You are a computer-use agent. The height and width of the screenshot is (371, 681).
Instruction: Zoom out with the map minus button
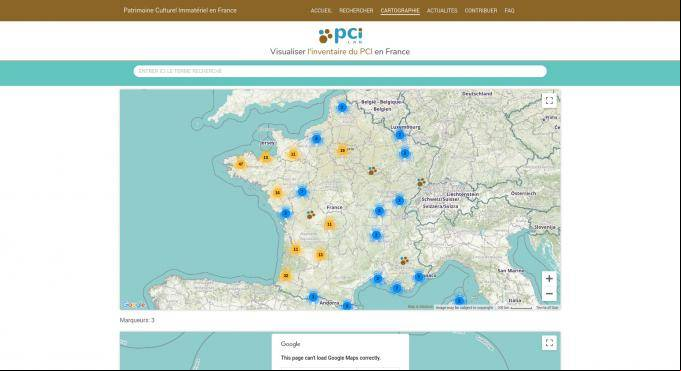(x=549, y=294)
